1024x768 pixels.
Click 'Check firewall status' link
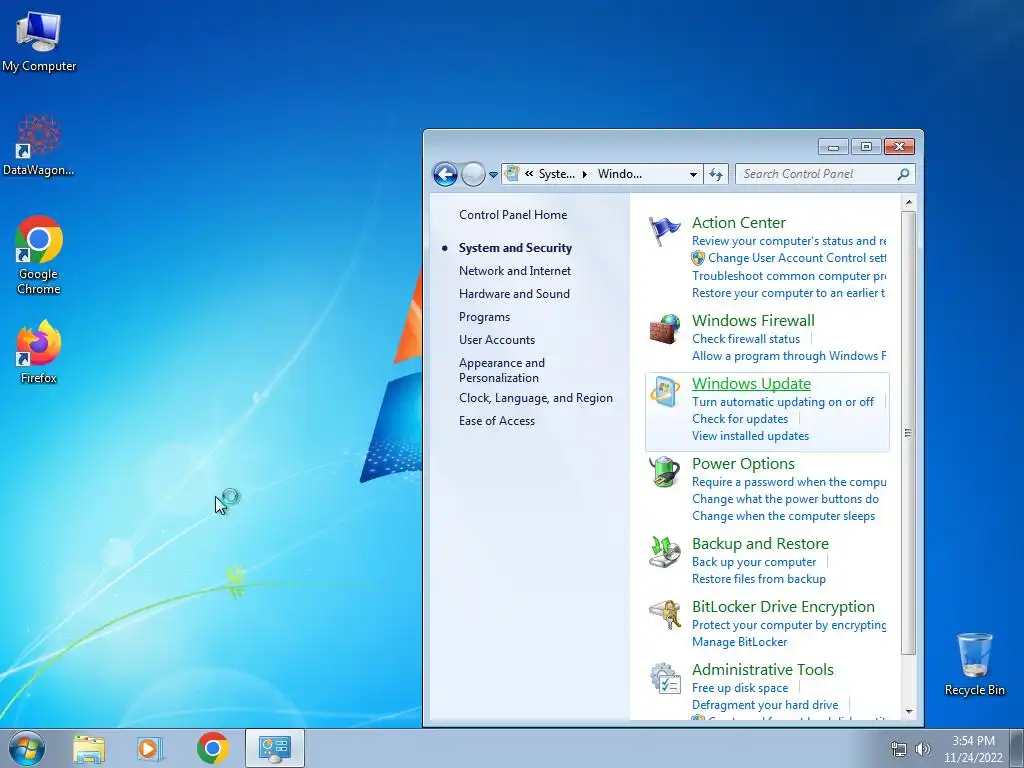[x=746, y=339]
